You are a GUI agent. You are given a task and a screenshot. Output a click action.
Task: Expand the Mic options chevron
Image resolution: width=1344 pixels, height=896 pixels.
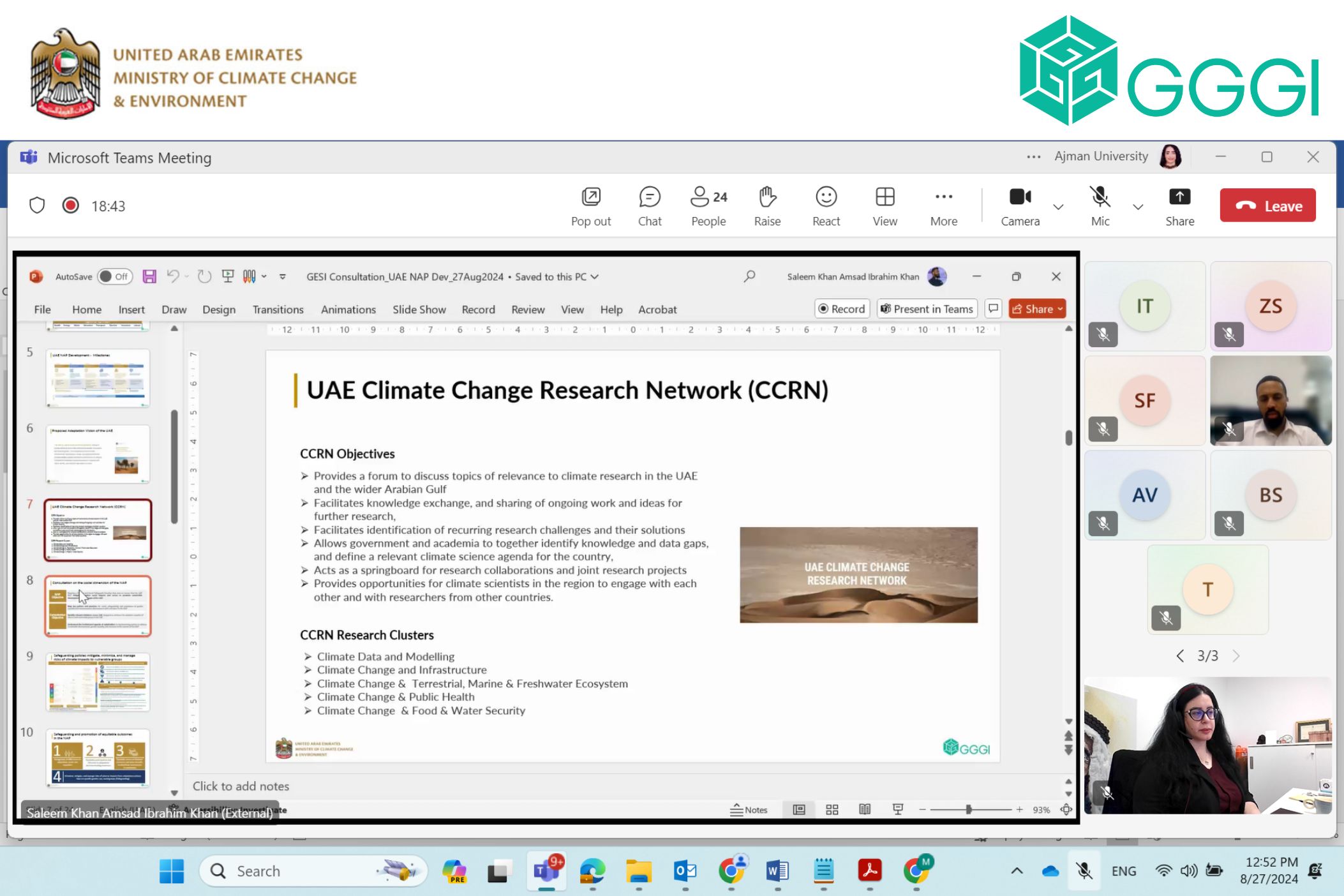[1138, 207]
